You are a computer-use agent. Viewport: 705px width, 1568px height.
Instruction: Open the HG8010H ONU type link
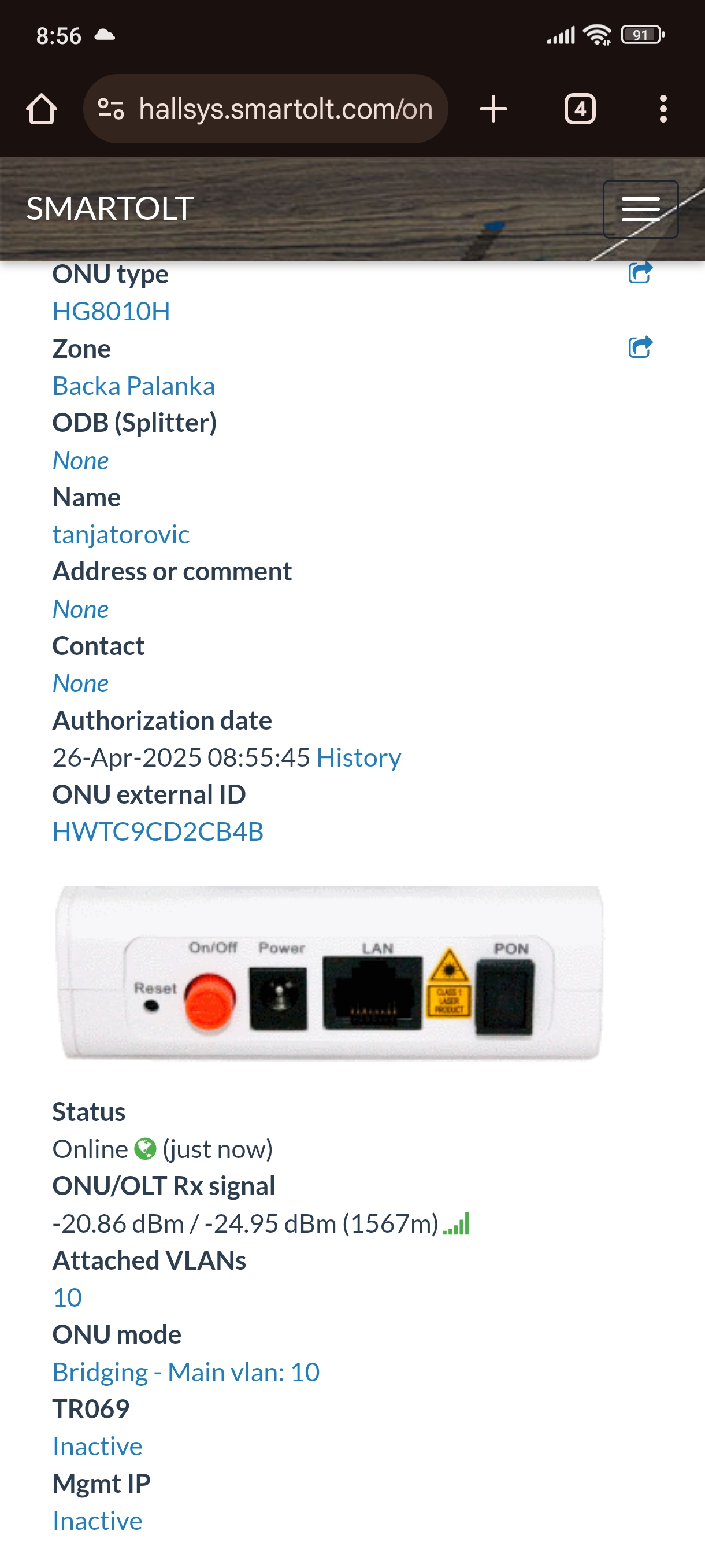(x=112, y=311)
